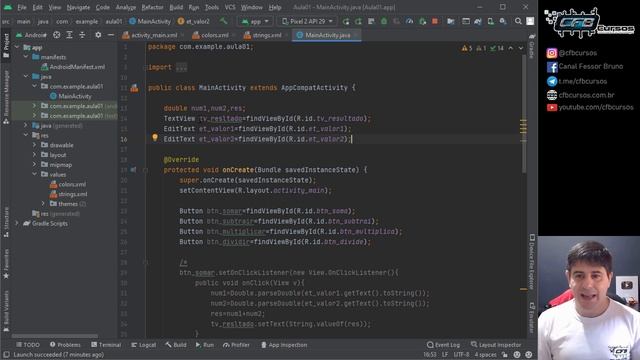Screen dimensions: 640x360
Task: Click the Attach Debugger to process icon
Action: (x=422, y=21)
